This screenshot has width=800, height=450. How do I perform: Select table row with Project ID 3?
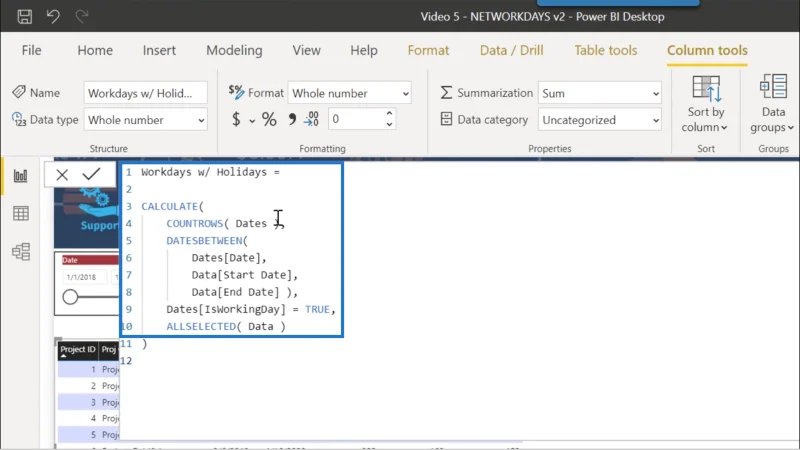88,402
